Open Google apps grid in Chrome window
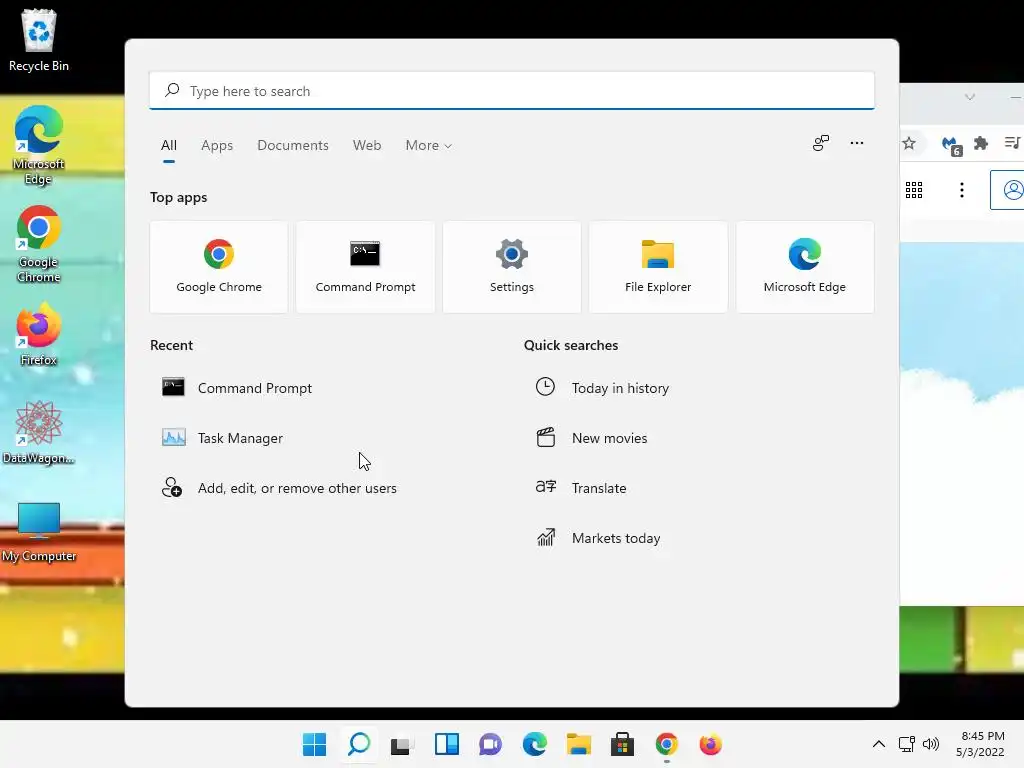The image size is (1024, 768). 914,190
